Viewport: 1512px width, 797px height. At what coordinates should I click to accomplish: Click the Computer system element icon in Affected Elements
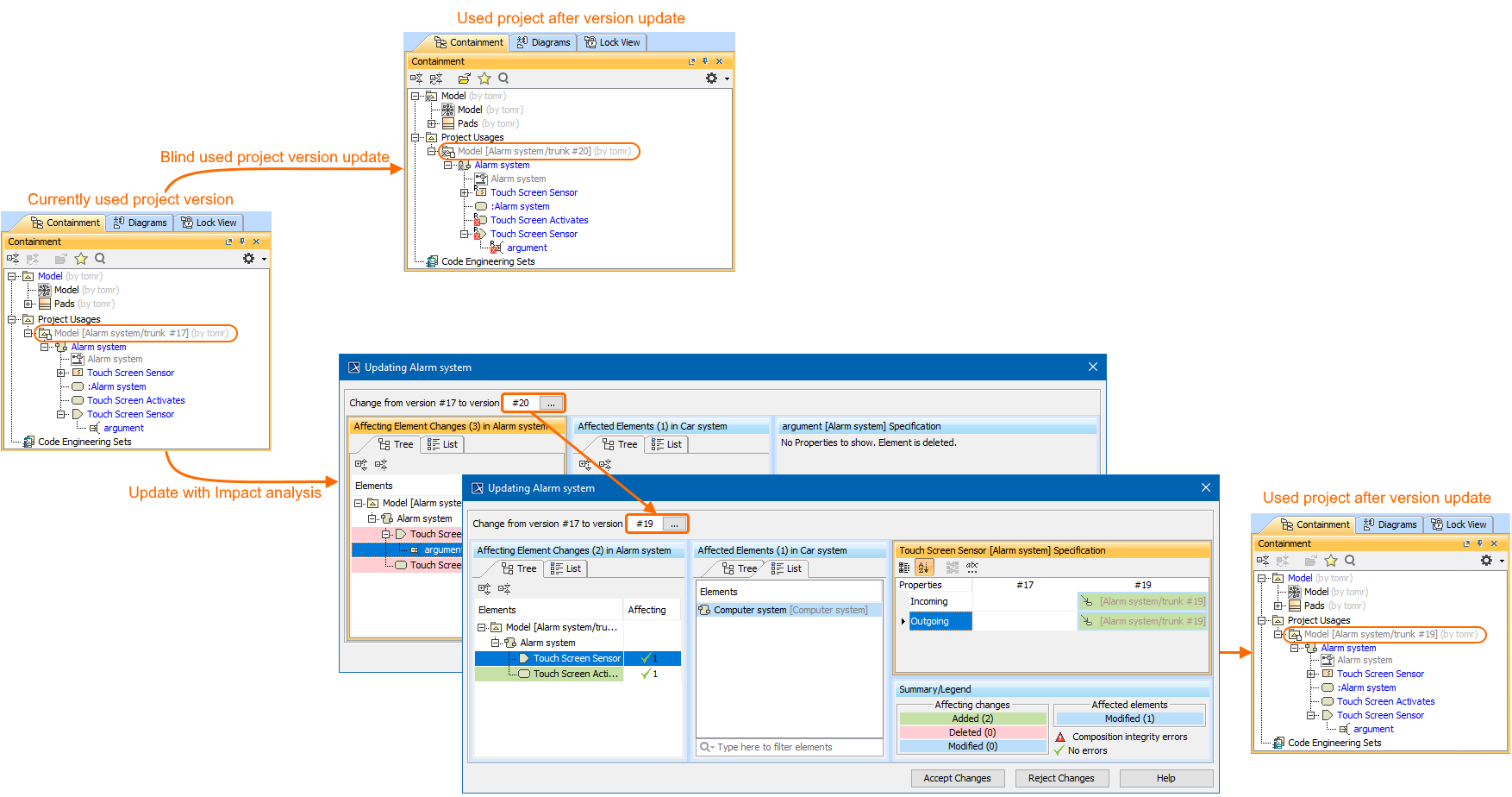(705, 610)
